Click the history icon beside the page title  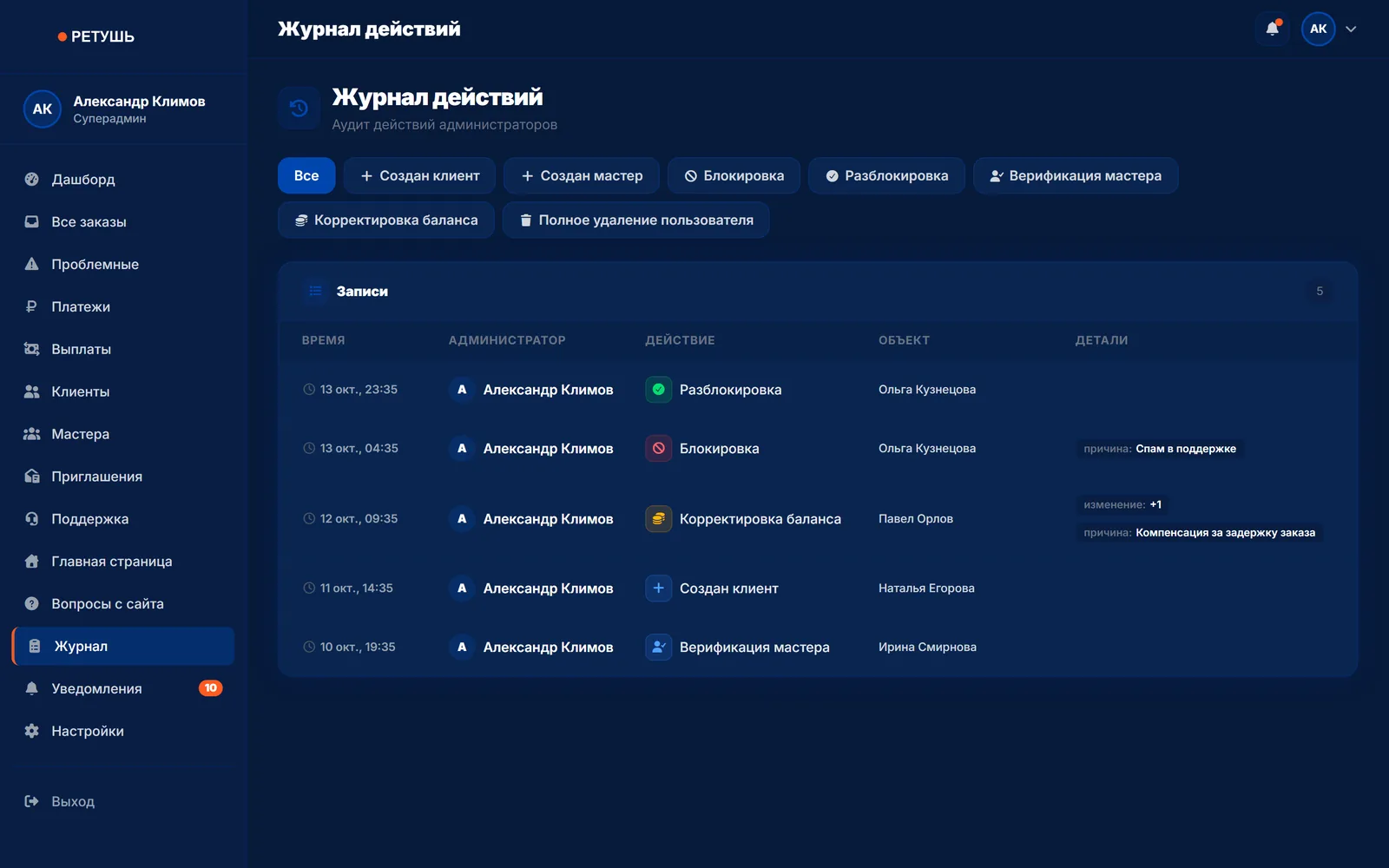[300, 108]
